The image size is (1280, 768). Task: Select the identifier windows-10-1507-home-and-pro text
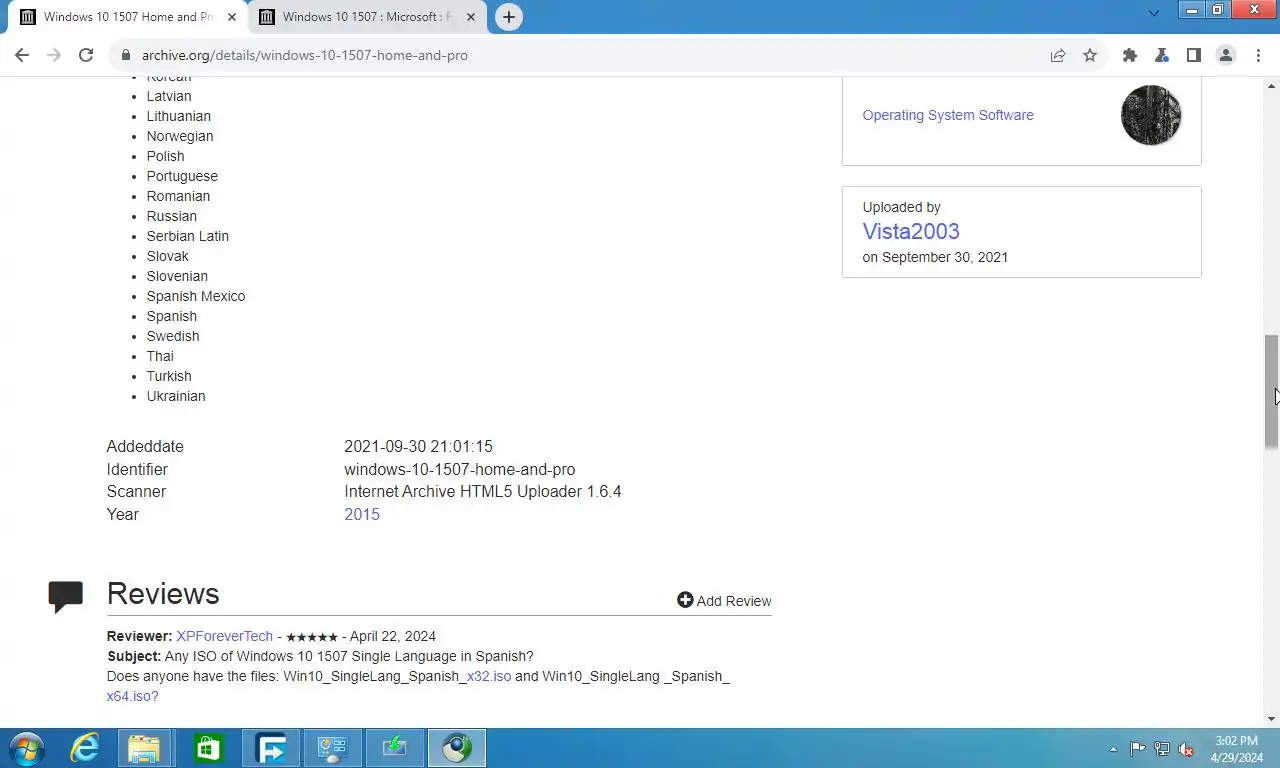click(460, 469)
